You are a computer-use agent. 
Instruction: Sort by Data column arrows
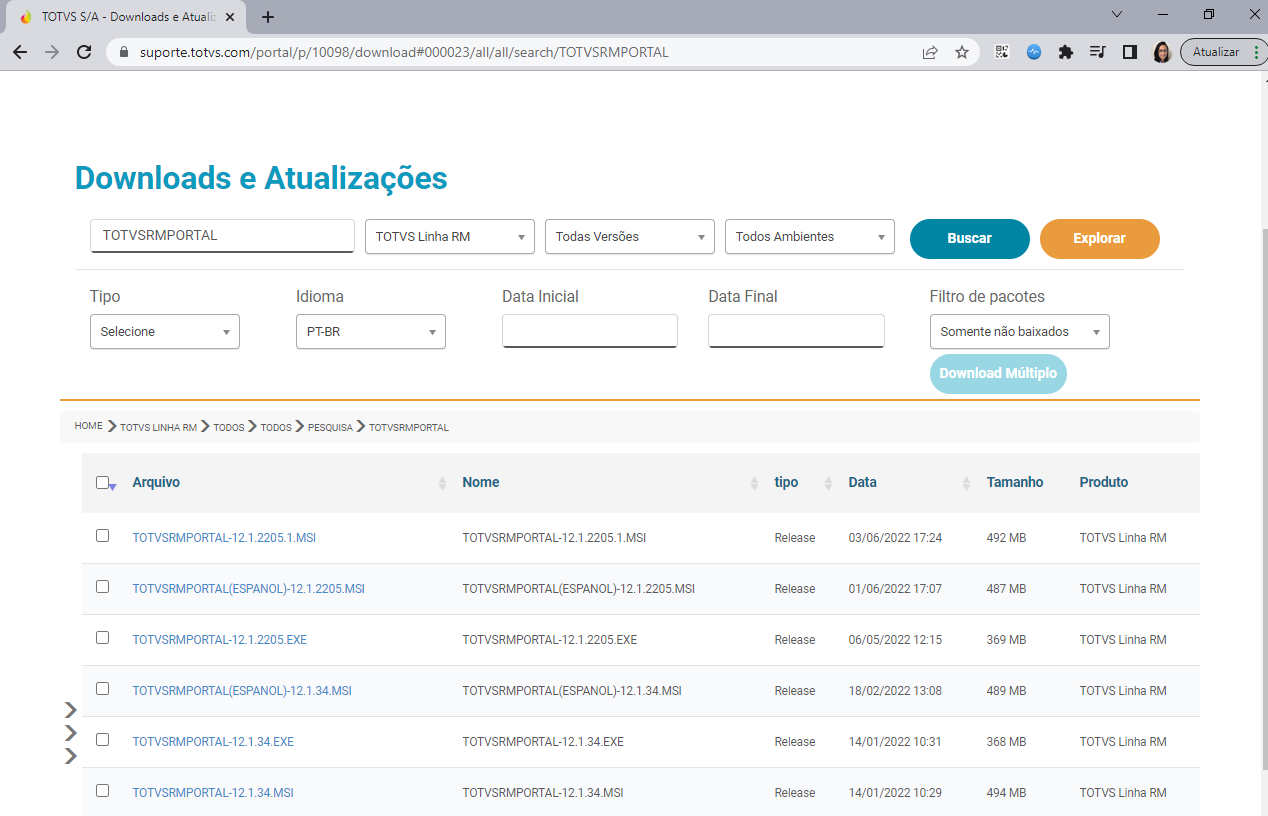tap(966, 483)
